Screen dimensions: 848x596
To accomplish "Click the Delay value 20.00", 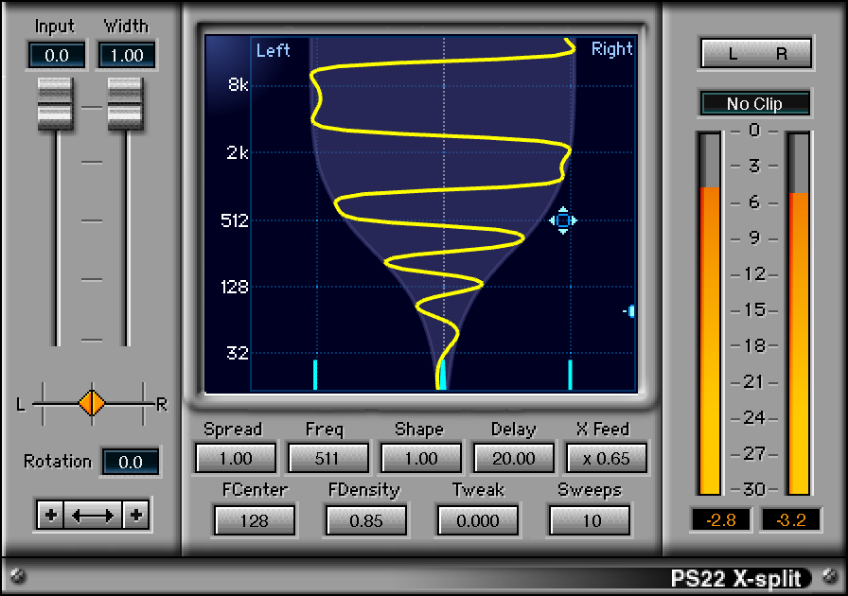I will click(x=514, y=459).
